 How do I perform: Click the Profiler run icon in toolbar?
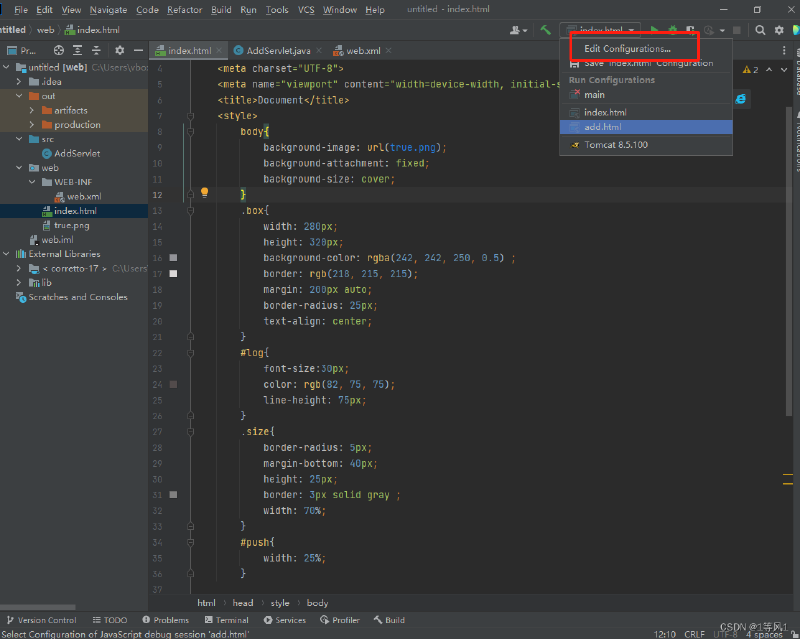coord(709,30)
